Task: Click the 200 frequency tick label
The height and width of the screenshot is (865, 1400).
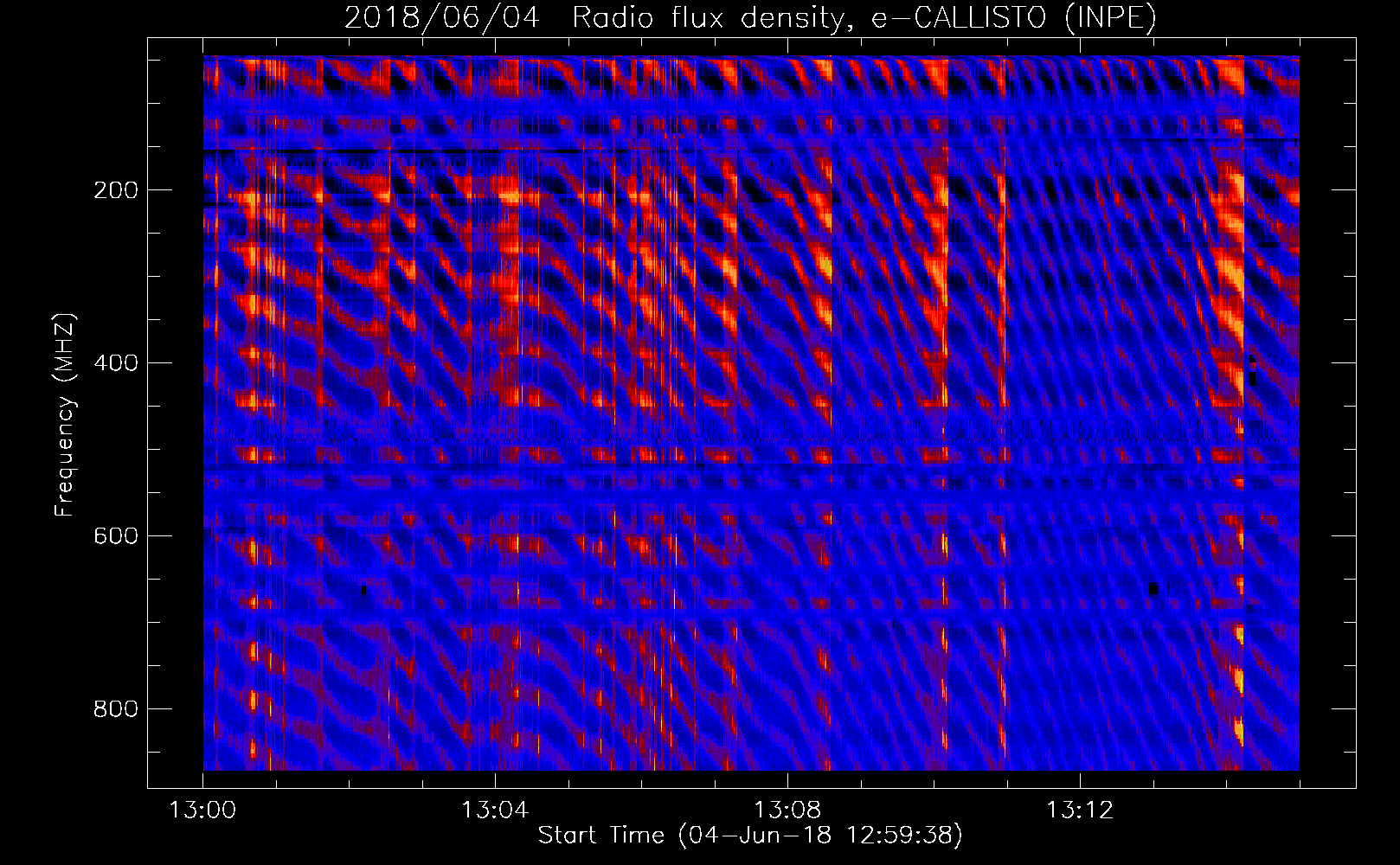Action: (116, 190)
